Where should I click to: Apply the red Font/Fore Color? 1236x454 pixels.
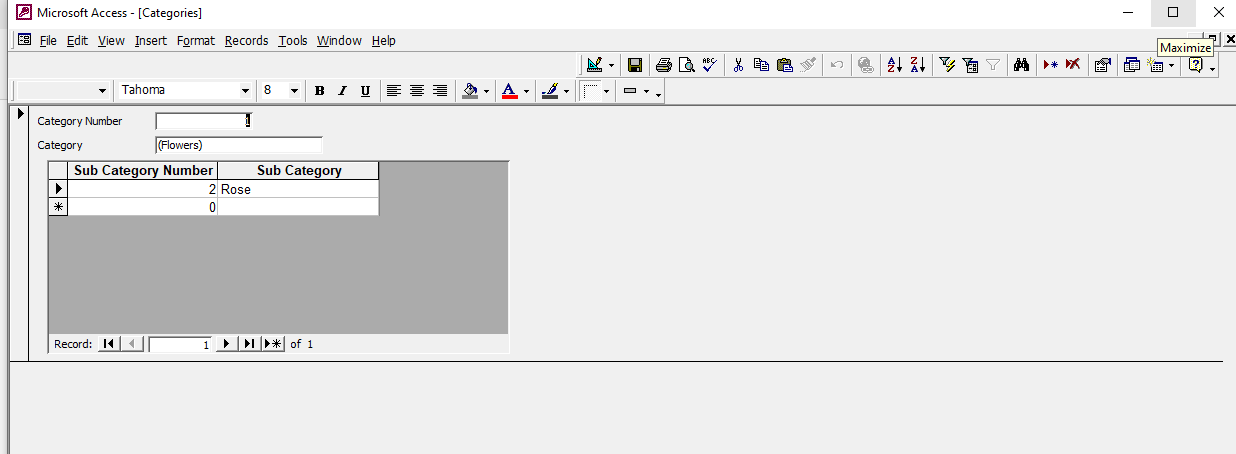coord(509,90)
